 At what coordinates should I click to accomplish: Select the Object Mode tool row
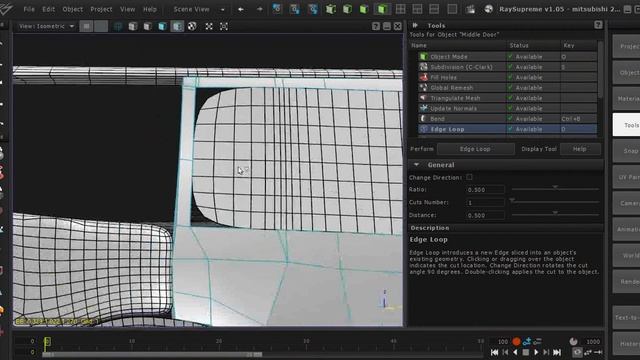[507, 57]
